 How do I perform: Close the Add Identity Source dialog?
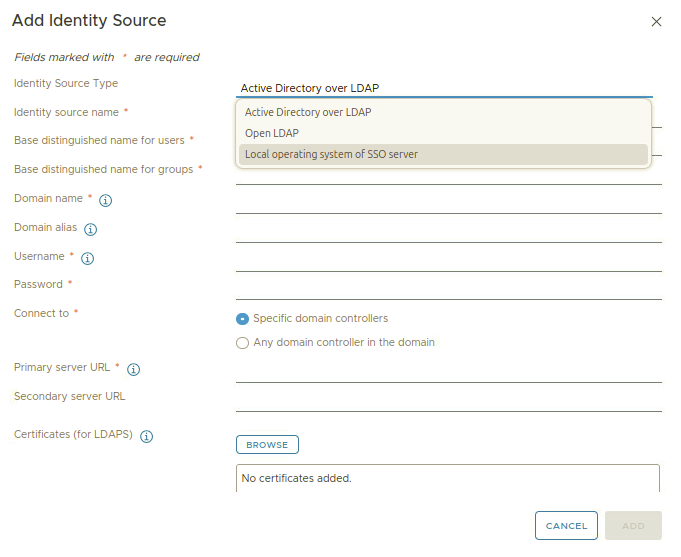click(656, 21)
